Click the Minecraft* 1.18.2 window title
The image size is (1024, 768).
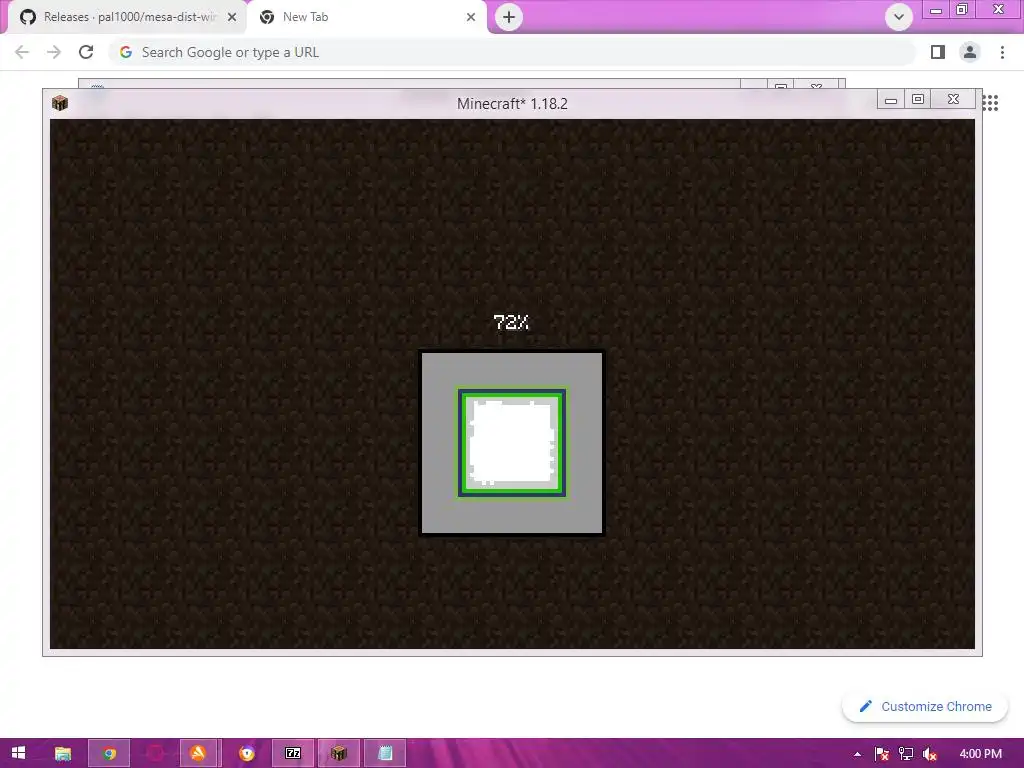(512, 104)
